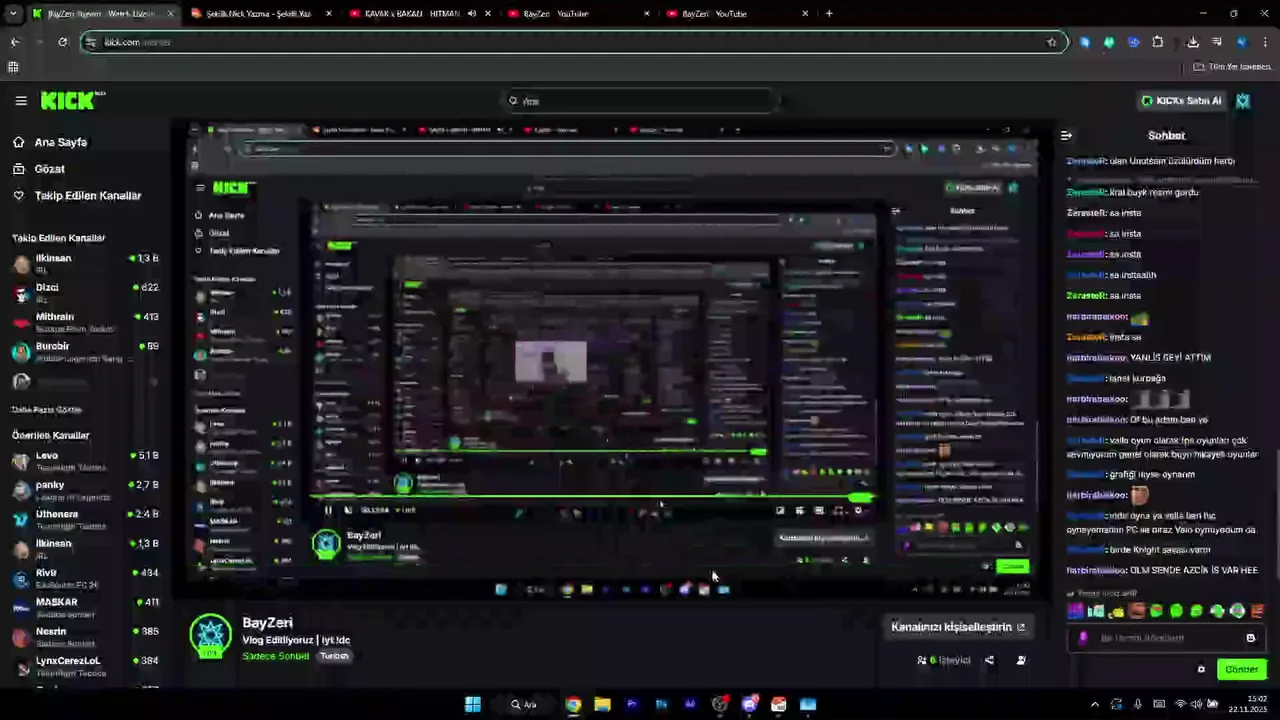Viewport: 1280px width, 720px height.
Task: Open File Explorer from taskbar
Action: pyautogui.click(x=602, y=704)
